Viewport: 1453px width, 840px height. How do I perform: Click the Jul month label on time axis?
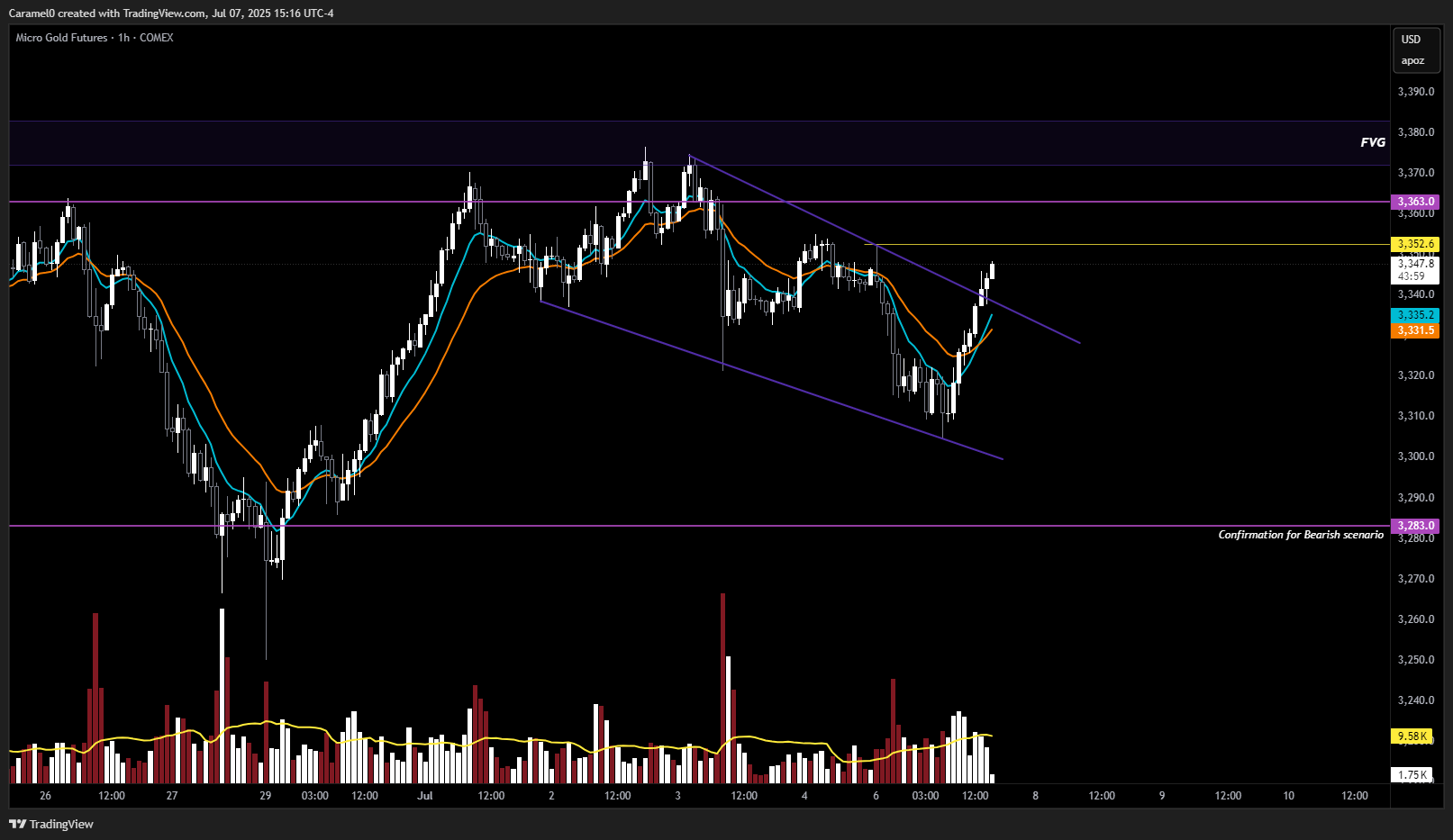pos(425,796)
